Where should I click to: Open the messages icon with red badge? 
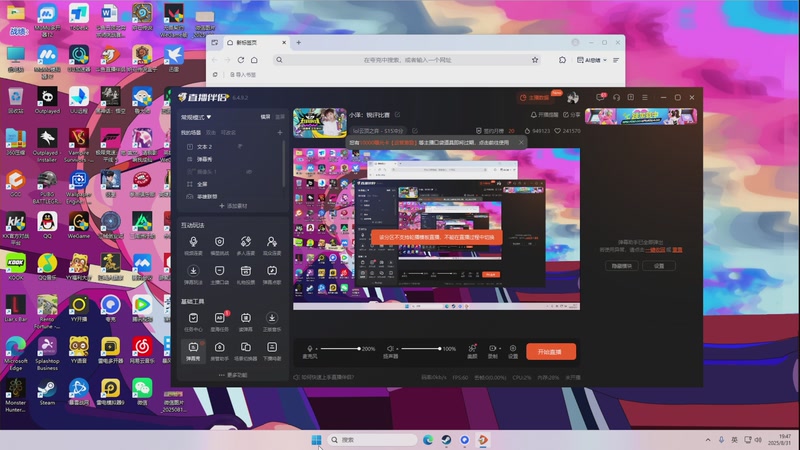click(601, 97)
